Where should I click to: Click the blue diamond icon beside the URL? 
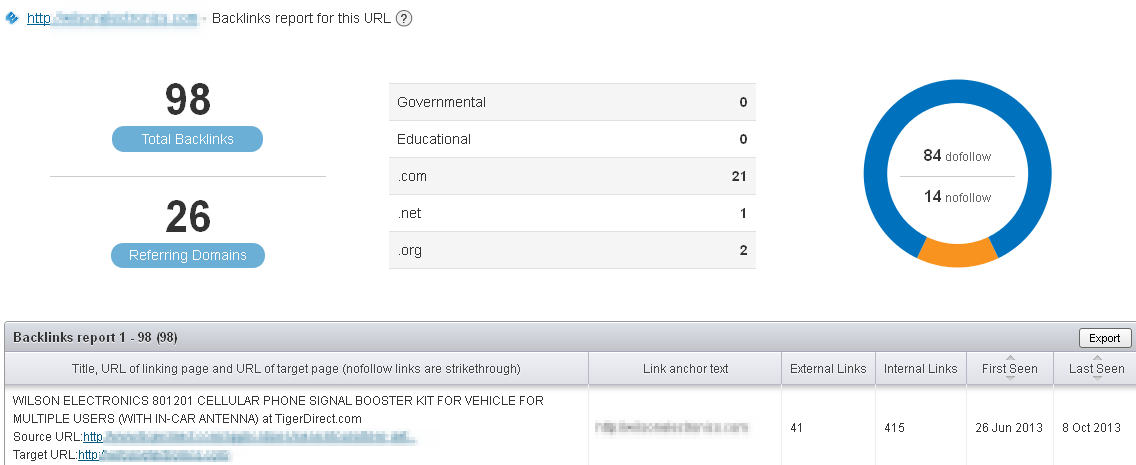(12, 18)
